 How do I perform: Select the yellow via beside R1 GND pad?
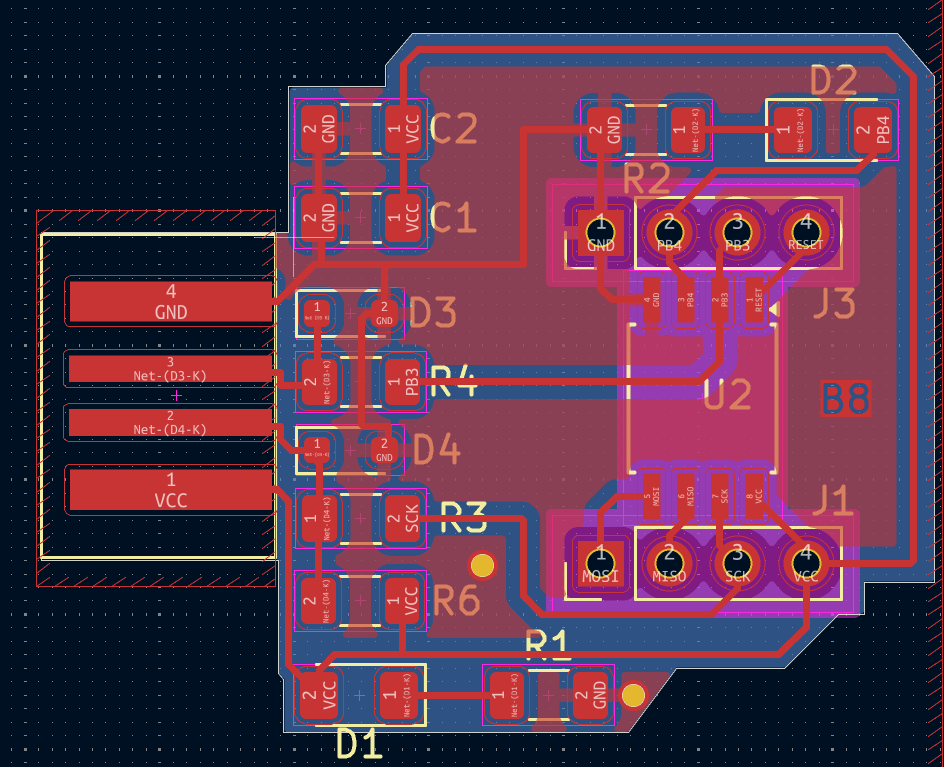pyautogui.click(x=633, y=695)
